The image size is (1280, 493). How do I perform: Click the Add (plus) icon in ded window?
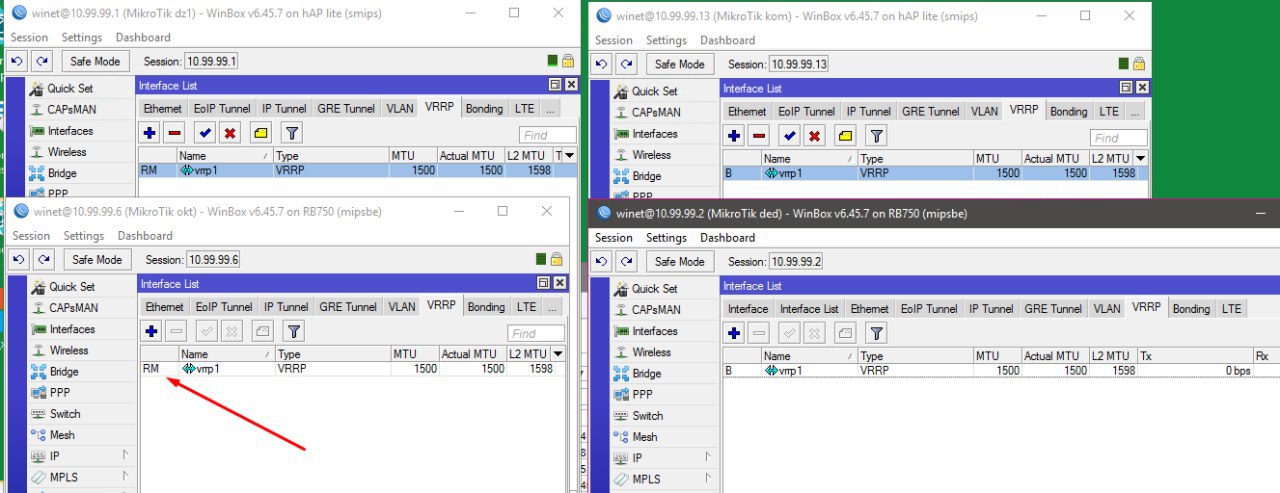(x=734, y=333)
